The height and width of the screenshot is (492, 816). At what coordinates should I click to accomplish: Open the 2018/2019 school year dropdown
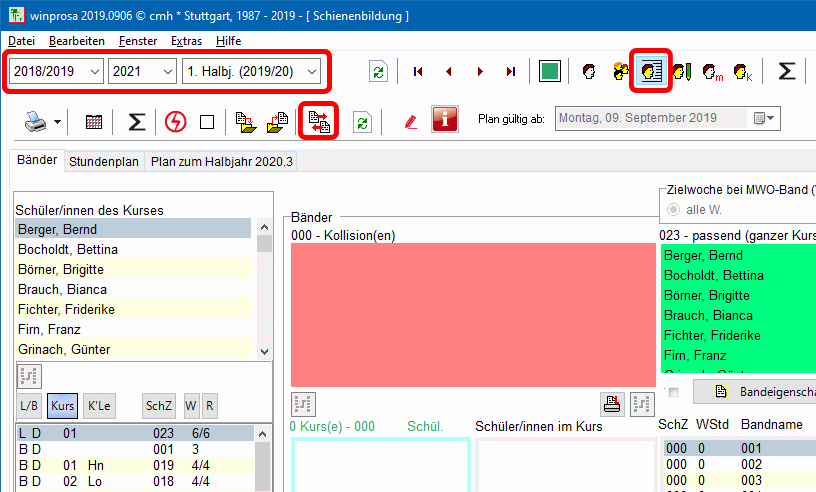[56, 71]
